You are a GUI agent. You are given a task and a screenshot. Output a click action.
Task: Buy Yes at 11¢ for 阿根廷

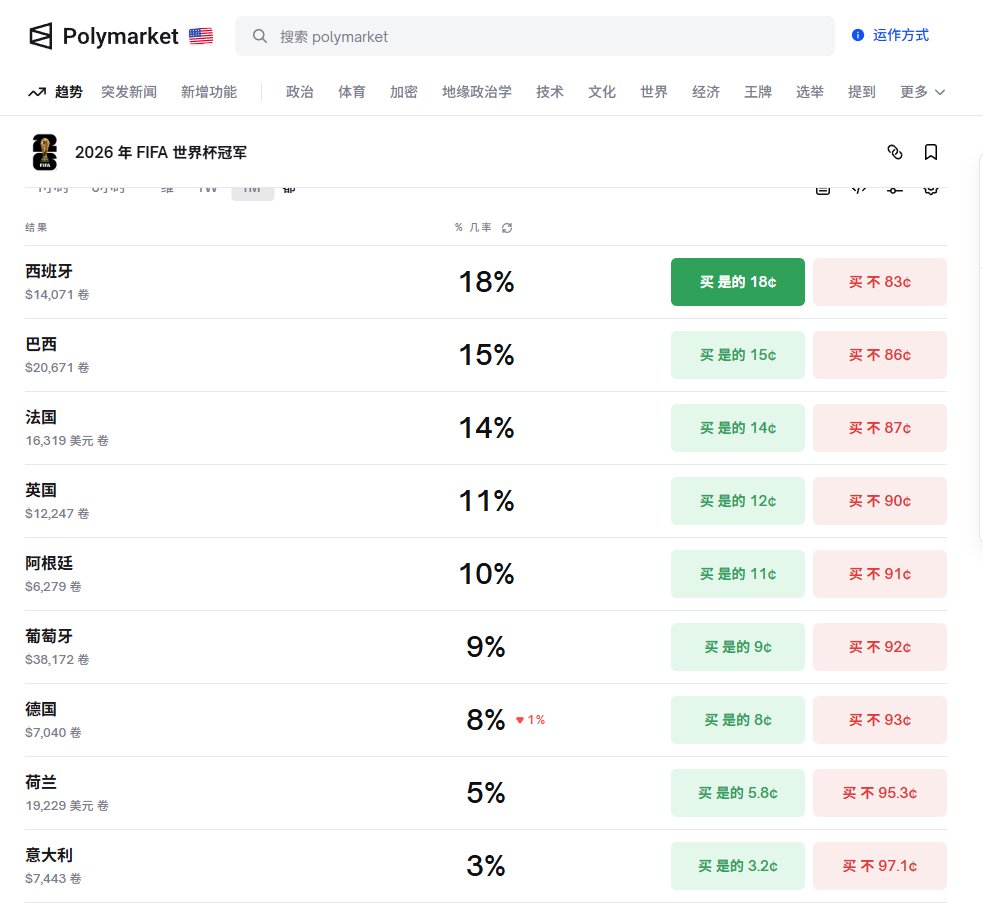click(x=738, y=574)
